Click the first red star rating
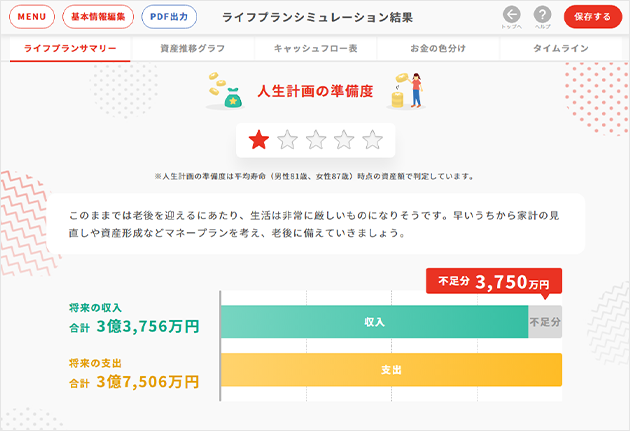 click(259, 139)
